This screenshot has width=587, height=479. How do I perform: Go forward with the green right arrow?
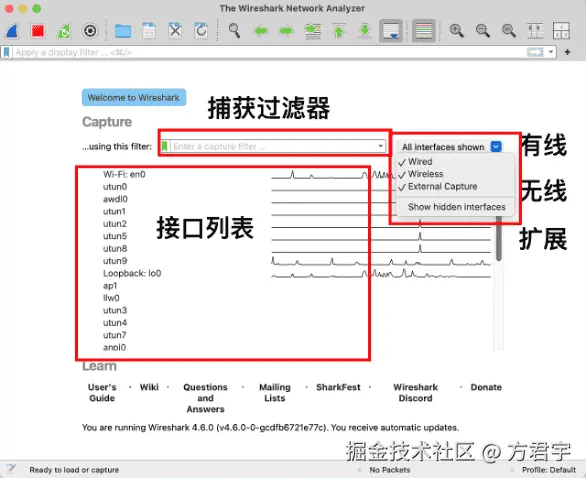point(287,31)
